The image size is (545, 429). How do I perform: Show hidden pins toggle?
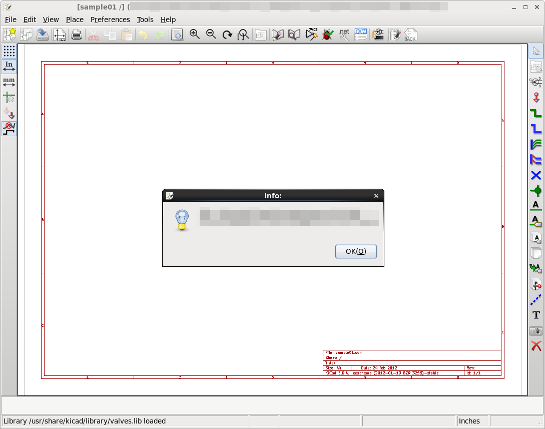[9, 113]
